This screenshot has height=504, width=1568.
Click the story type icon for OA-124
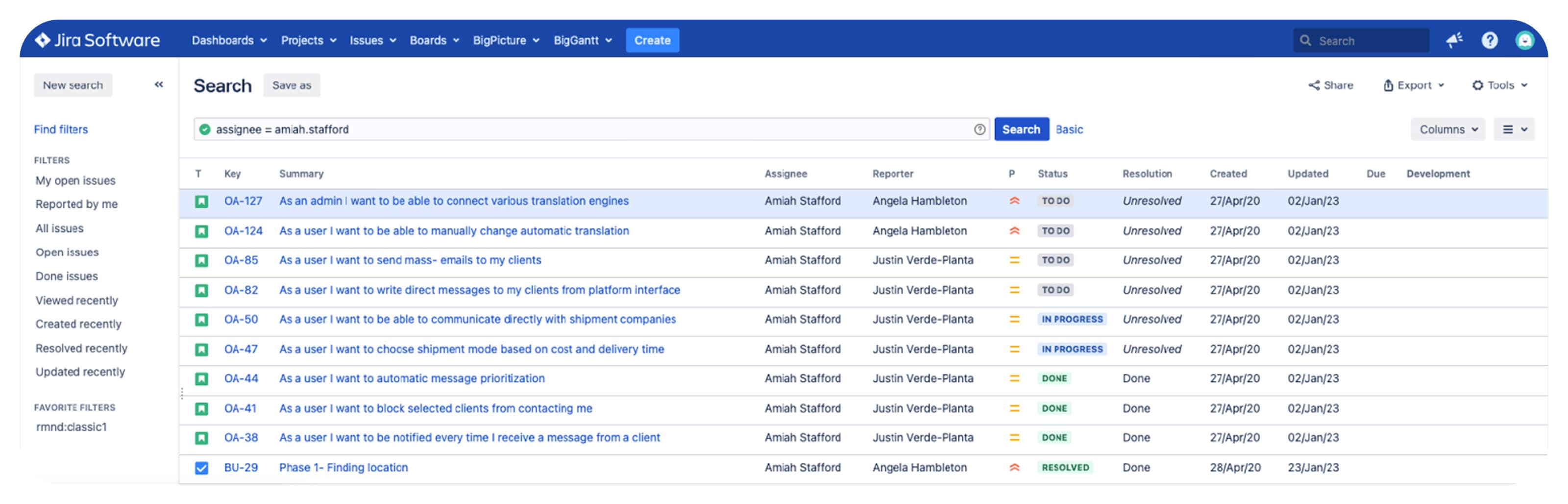click(x=201, y=231)
